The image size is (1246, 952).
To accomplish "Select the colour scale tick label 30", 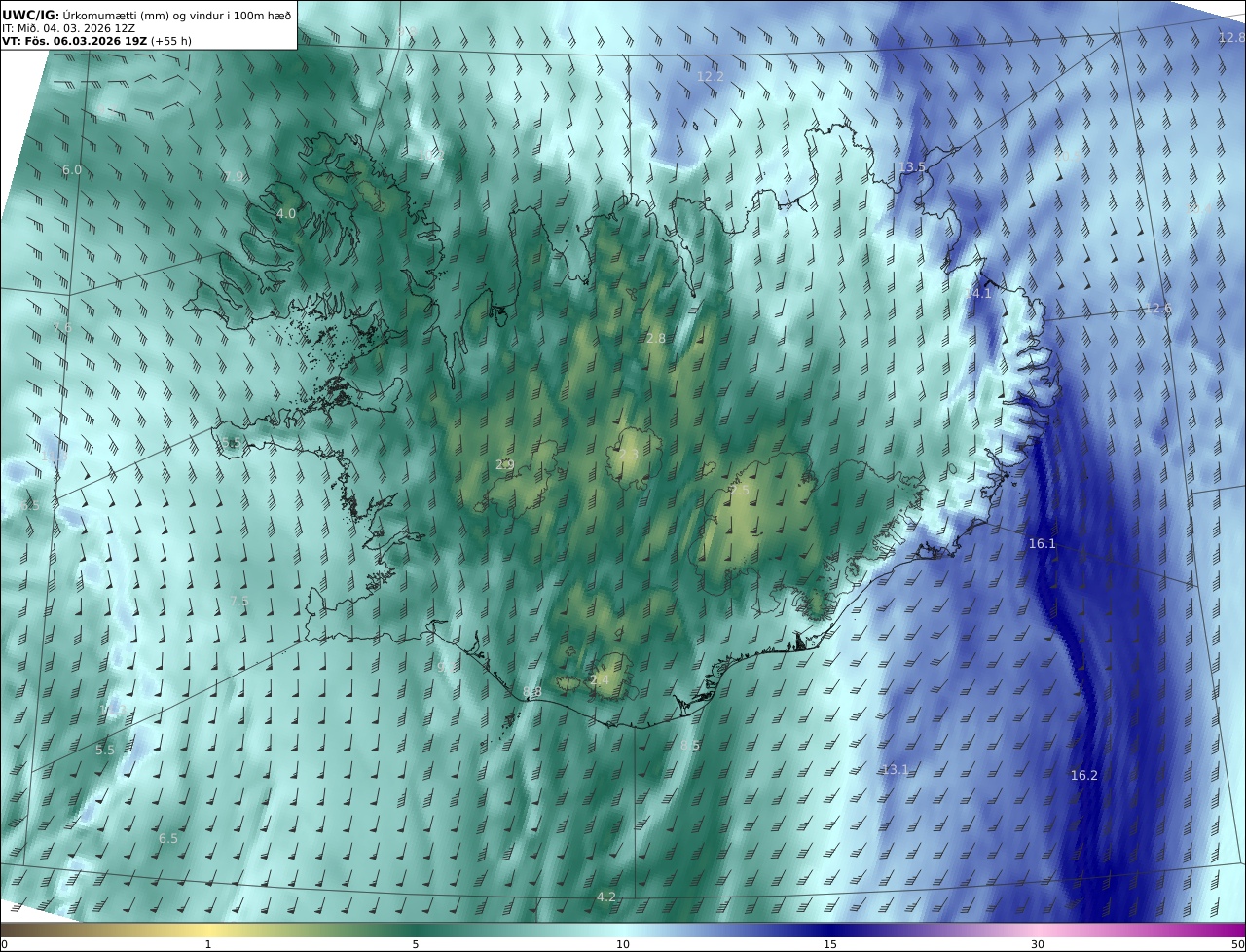I will (x=1038, y=944).
